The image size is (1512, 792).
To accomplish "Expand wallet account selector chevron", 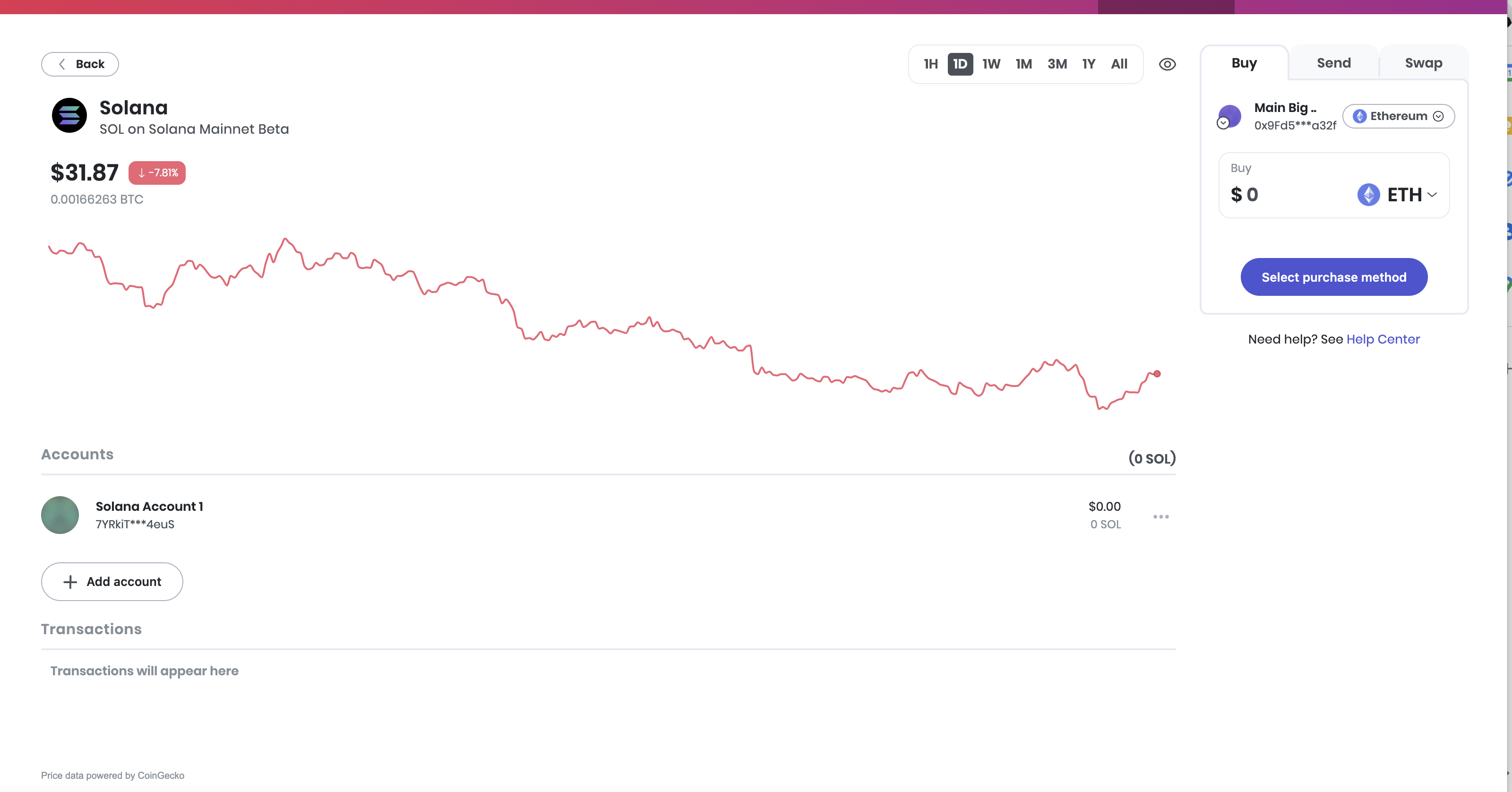I will click(1223, 123).
